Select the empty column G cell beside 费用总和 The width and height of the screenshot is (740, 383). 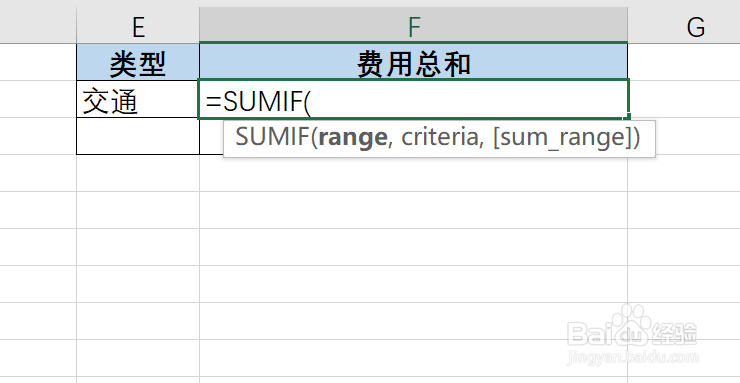(684, 62)
